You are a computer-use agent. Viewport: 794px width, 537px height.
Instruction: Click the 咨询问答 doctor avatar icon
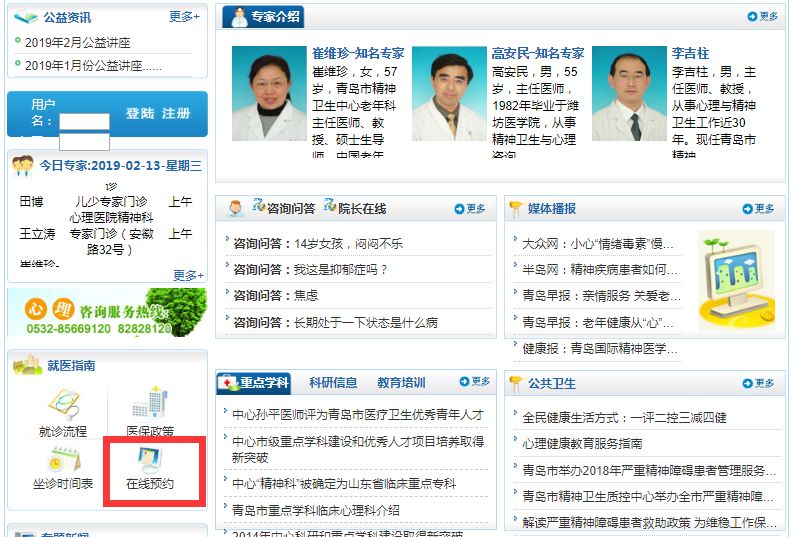pos(234,209)
